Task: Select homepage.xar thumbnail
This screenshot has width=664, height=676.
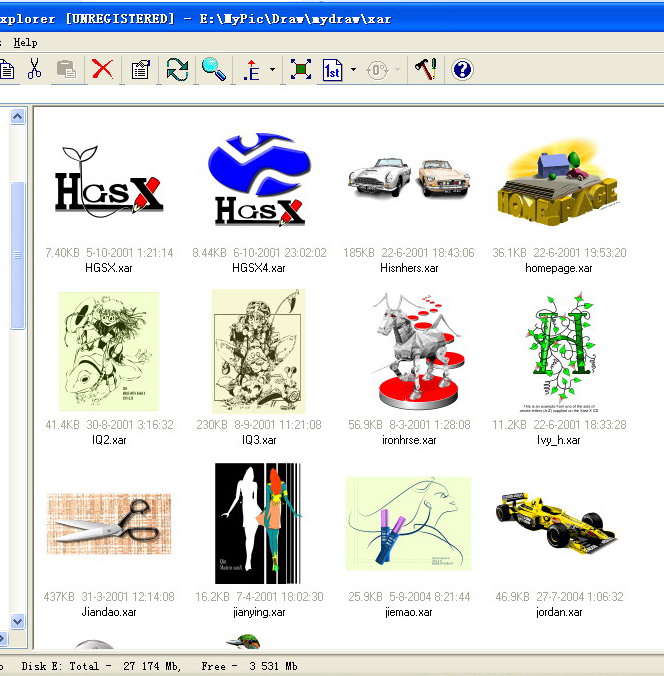Action: pyautogui.click(x=558, y=182)
